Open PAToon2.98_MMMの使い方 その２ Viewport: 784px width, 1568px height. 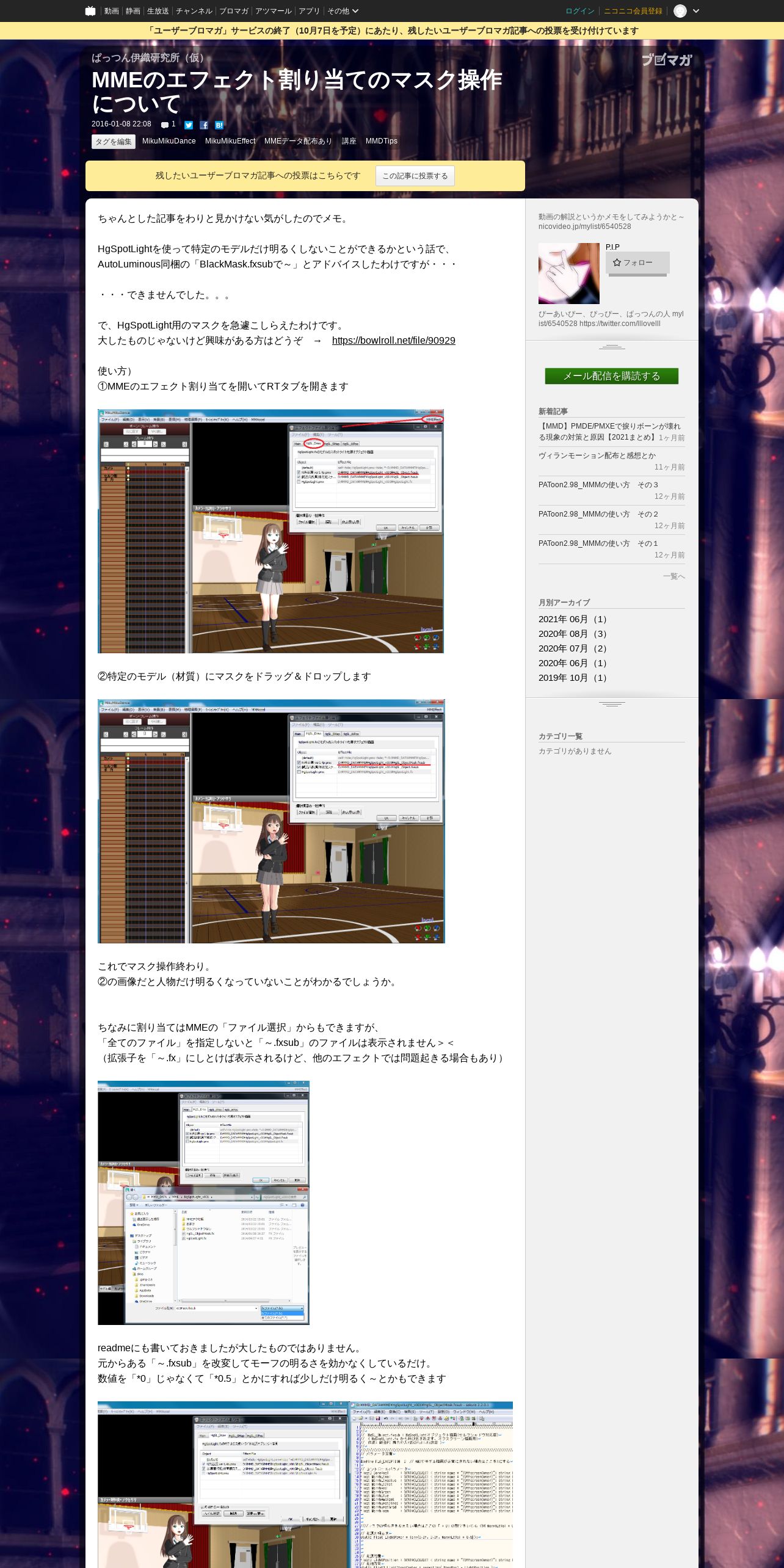[x=598, y=514]
